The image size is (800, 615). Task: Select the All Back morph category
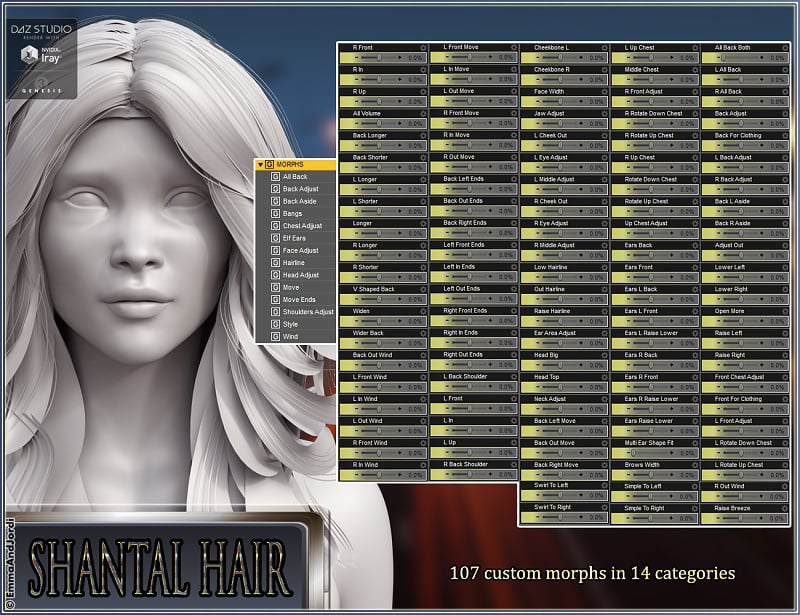[x=295, y=177]
